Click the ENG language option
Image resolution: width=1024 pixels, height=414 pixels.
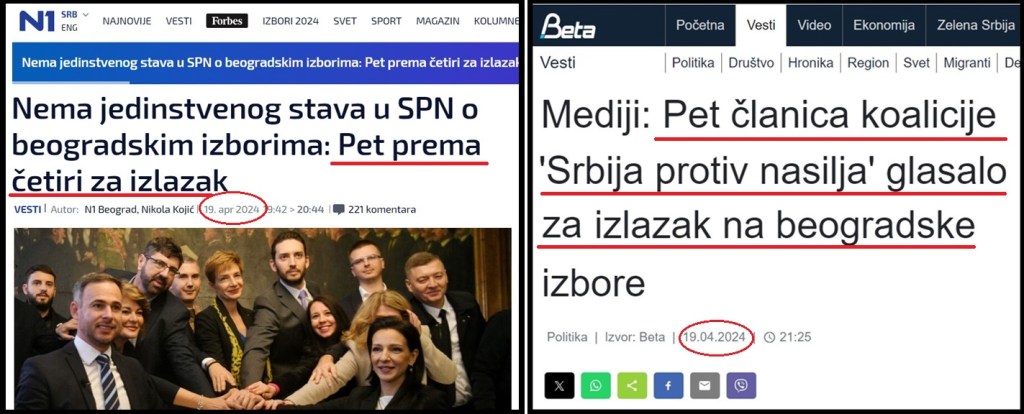(69, 27)
